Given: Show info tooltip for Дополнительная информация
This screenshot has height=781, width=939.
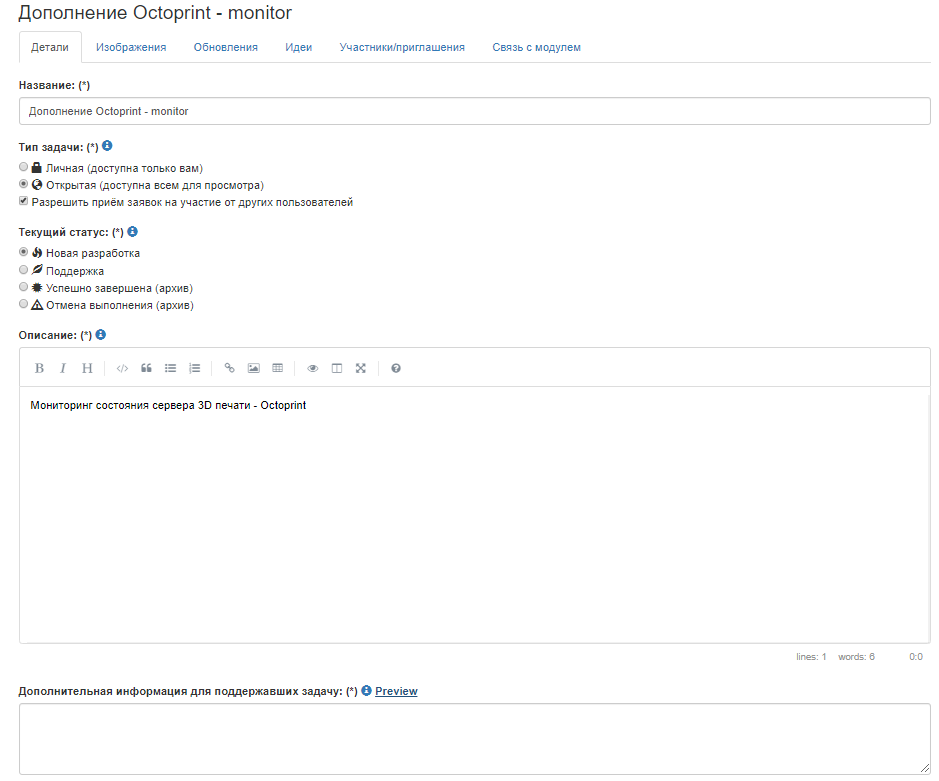Looking at the screenshot, I should [366, 690].
